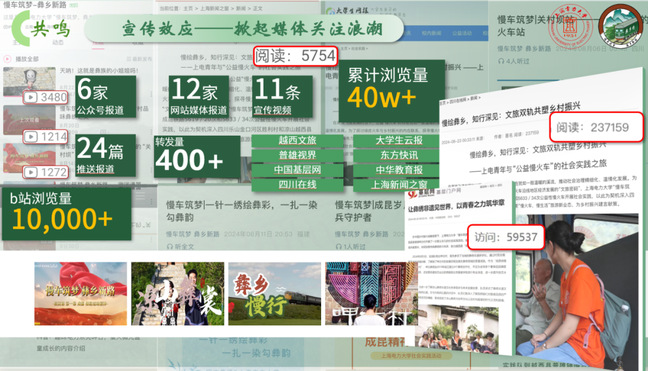Viewport: 648px width, 371px height.
Task: Click the 阅读: 237159 counter box
Action: (596, 127)
